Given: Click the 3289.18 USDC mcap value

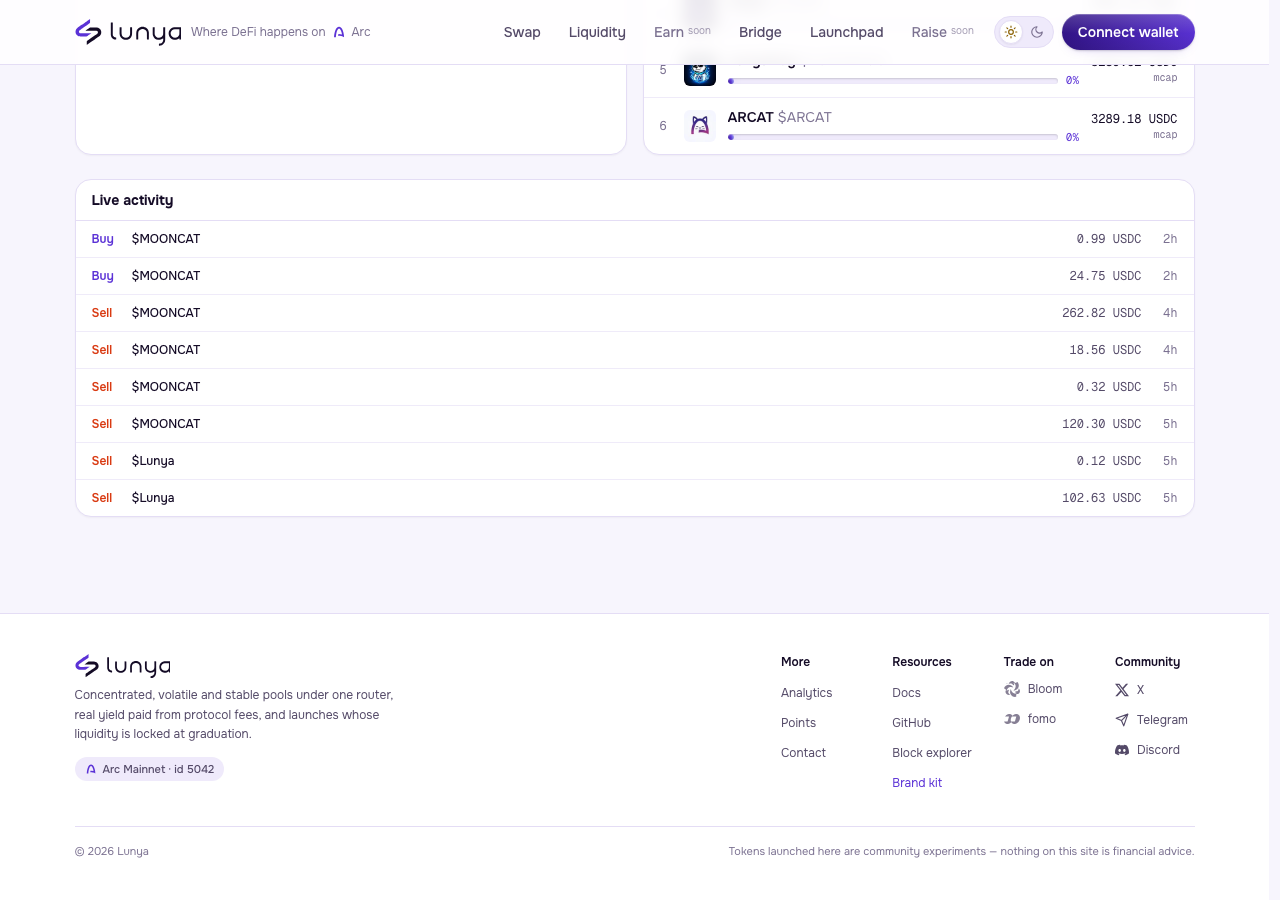Looking at the screenshot, I should [1134, 119].
